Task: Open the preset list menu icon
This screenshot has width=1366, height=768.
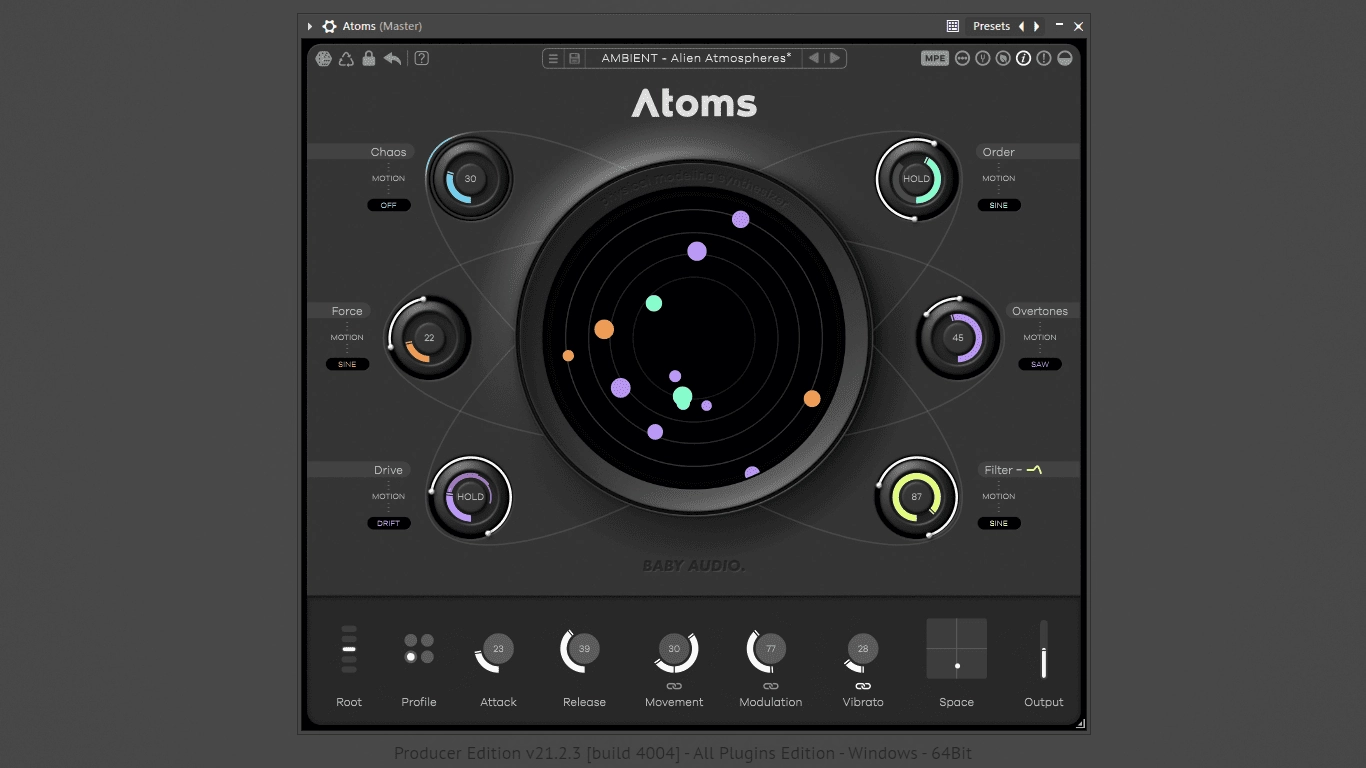Action: (x=553, y=58)
